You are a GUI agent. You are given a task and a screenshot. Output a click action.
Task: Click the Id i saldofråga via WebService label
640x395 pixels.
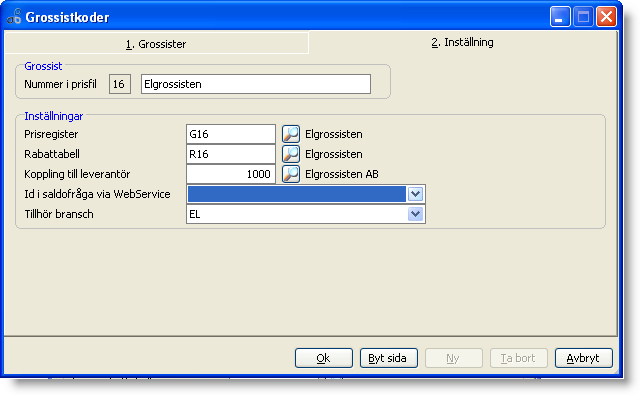tap(97, 194)
